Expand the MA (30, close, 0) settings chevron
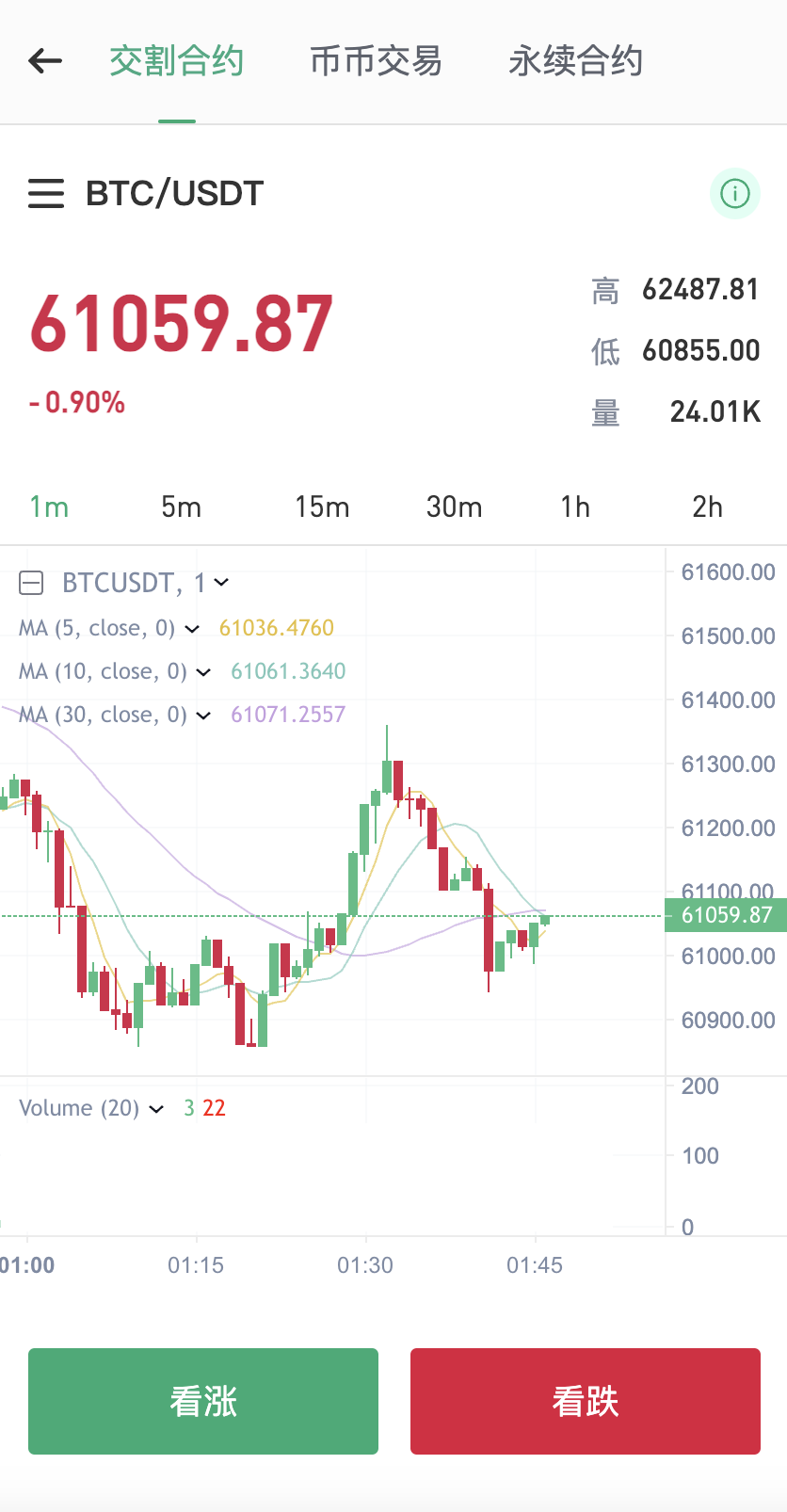Image resolution: width=787 pixels, height=1512 pixels. tap(203, 716)
